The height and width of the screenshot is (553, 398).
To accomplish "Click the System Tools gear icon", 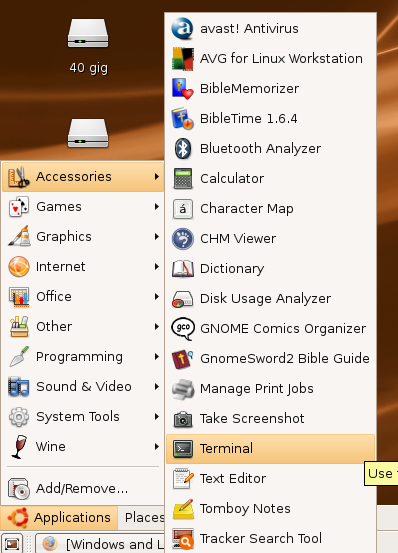I will click(x=19, y=417).
